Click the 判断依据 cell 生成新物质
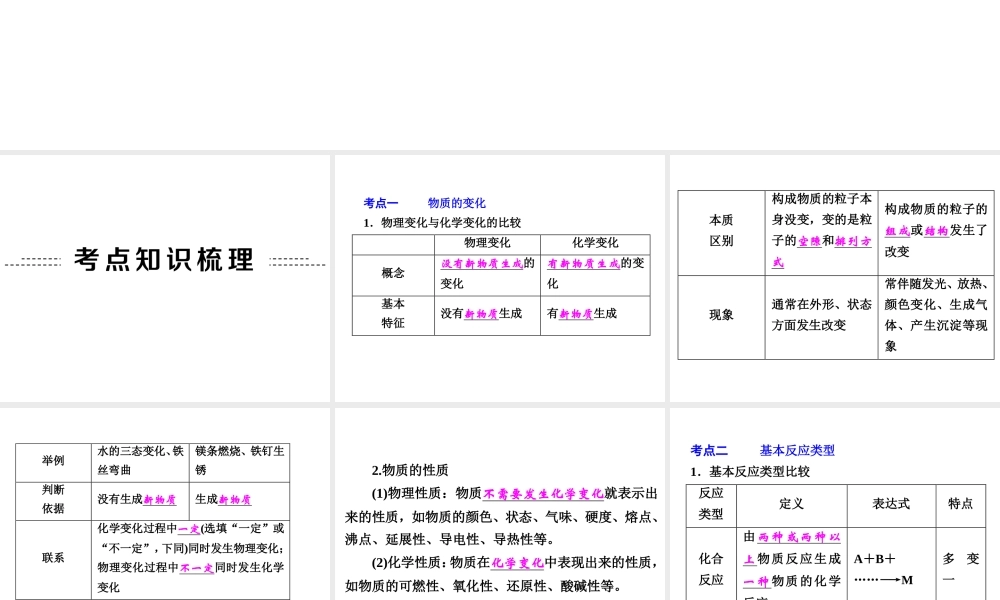The height and width of the screenshot is (600, 1000). 239,501
